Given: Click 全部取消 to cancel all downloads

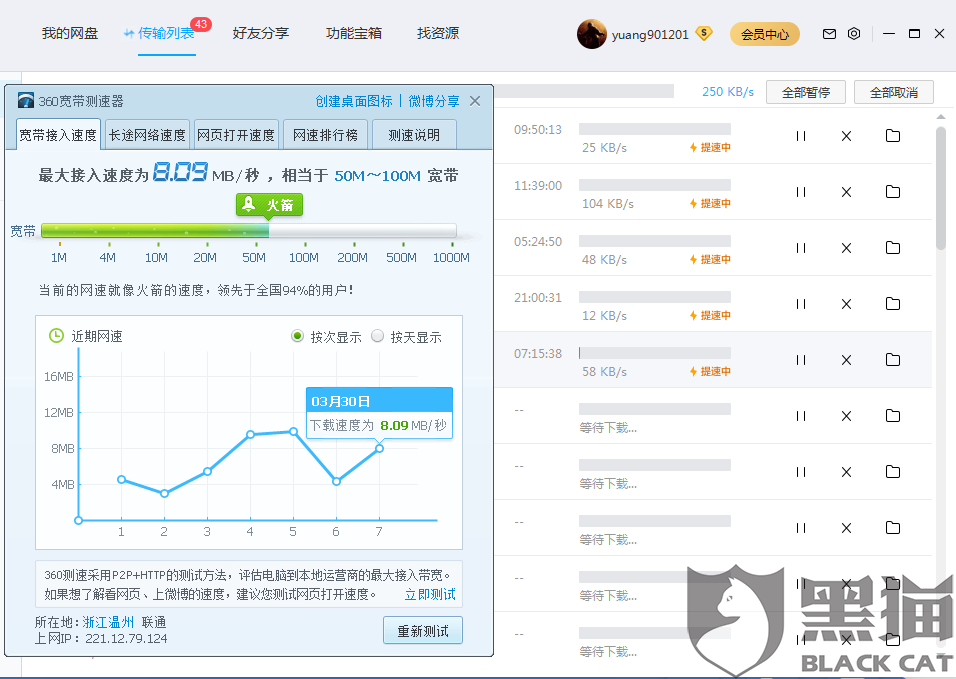Looking at the screenshot, I should 894,92.
